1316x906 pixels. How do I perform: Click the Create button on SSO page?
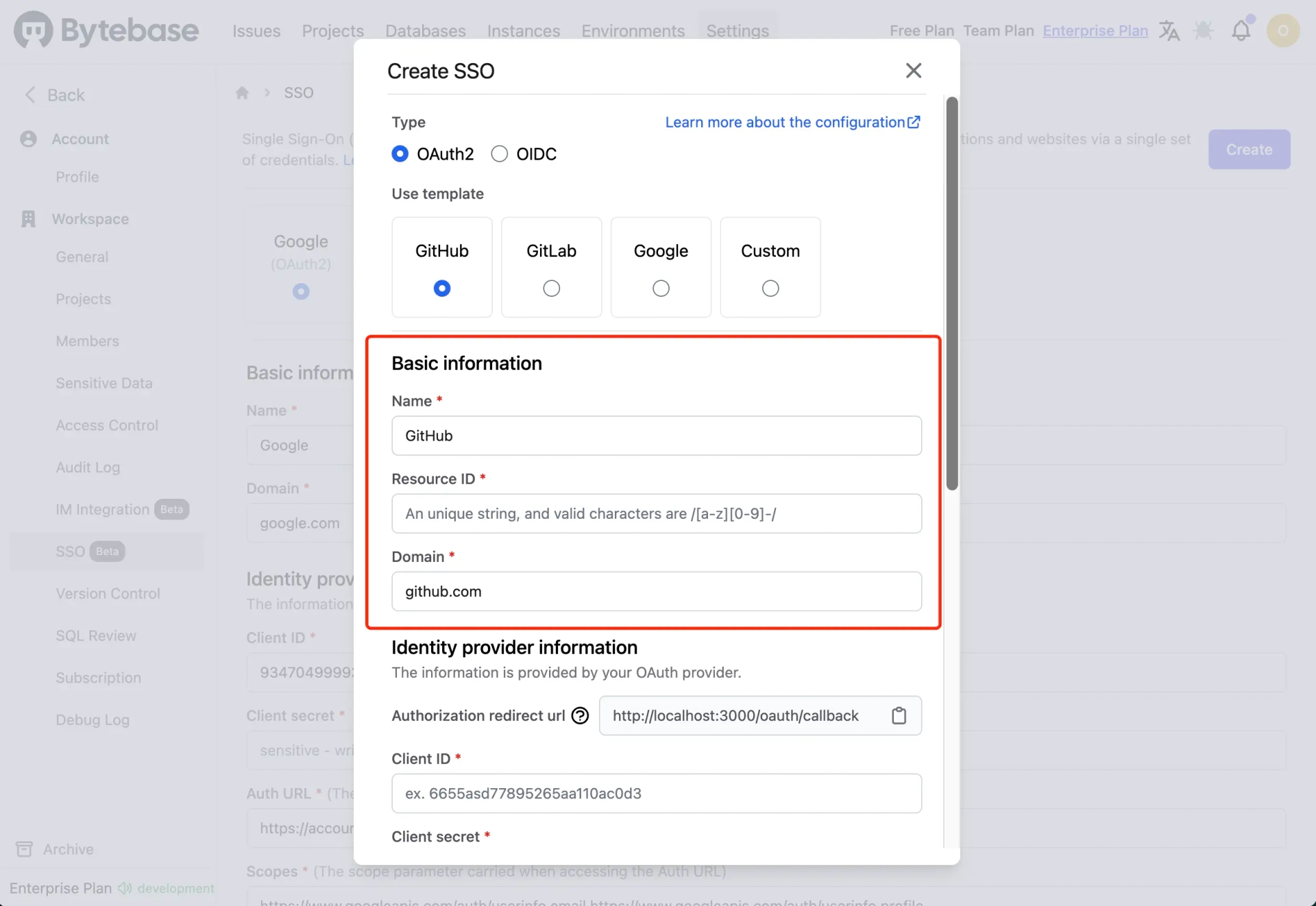pos(1249,149)
